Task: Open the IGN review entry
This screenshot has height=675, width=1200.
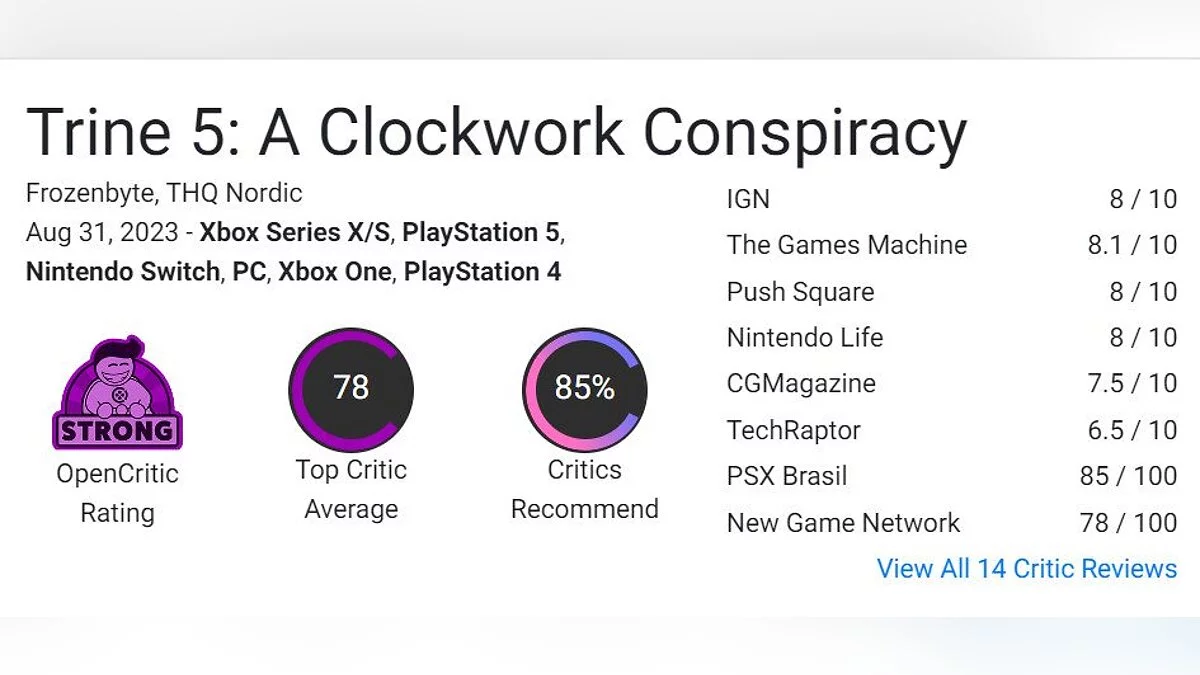Action: [748, 199]
